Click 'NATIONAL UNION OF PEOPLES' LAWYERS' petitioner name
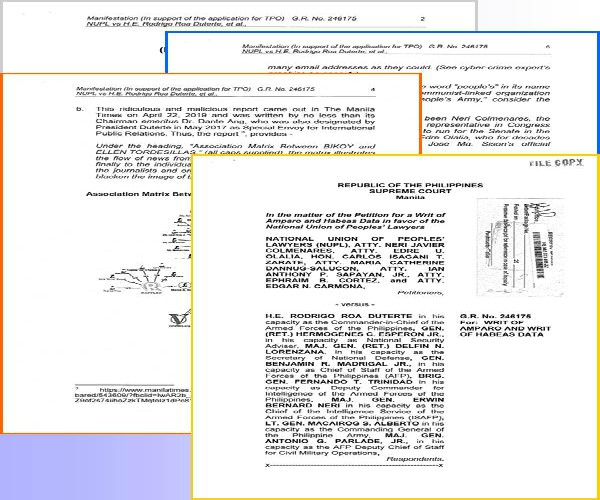Screen dimensions: 600x500 coord(355,242)
